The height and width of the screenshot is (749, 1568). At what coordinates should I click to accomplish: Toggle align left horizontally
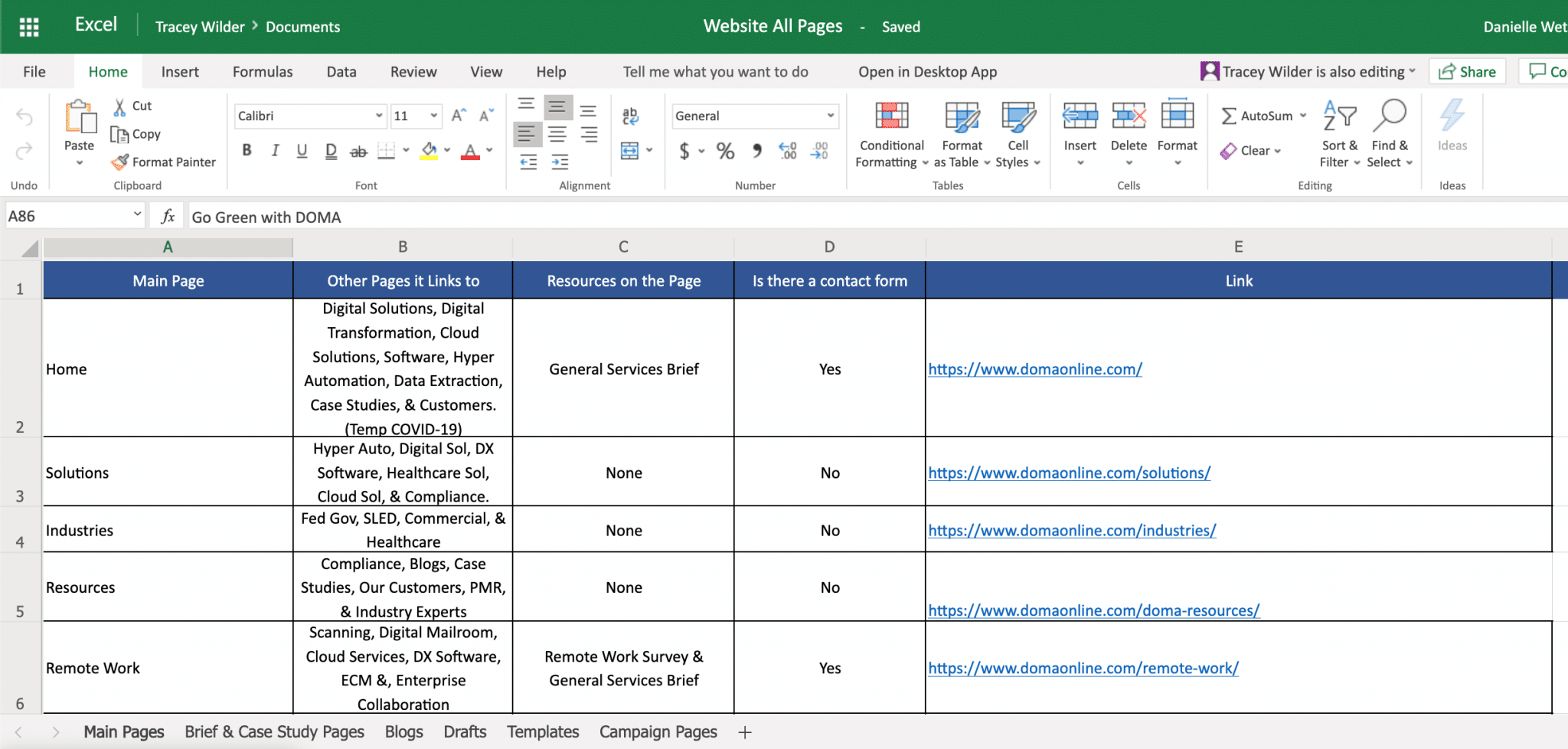coord(527,134)
